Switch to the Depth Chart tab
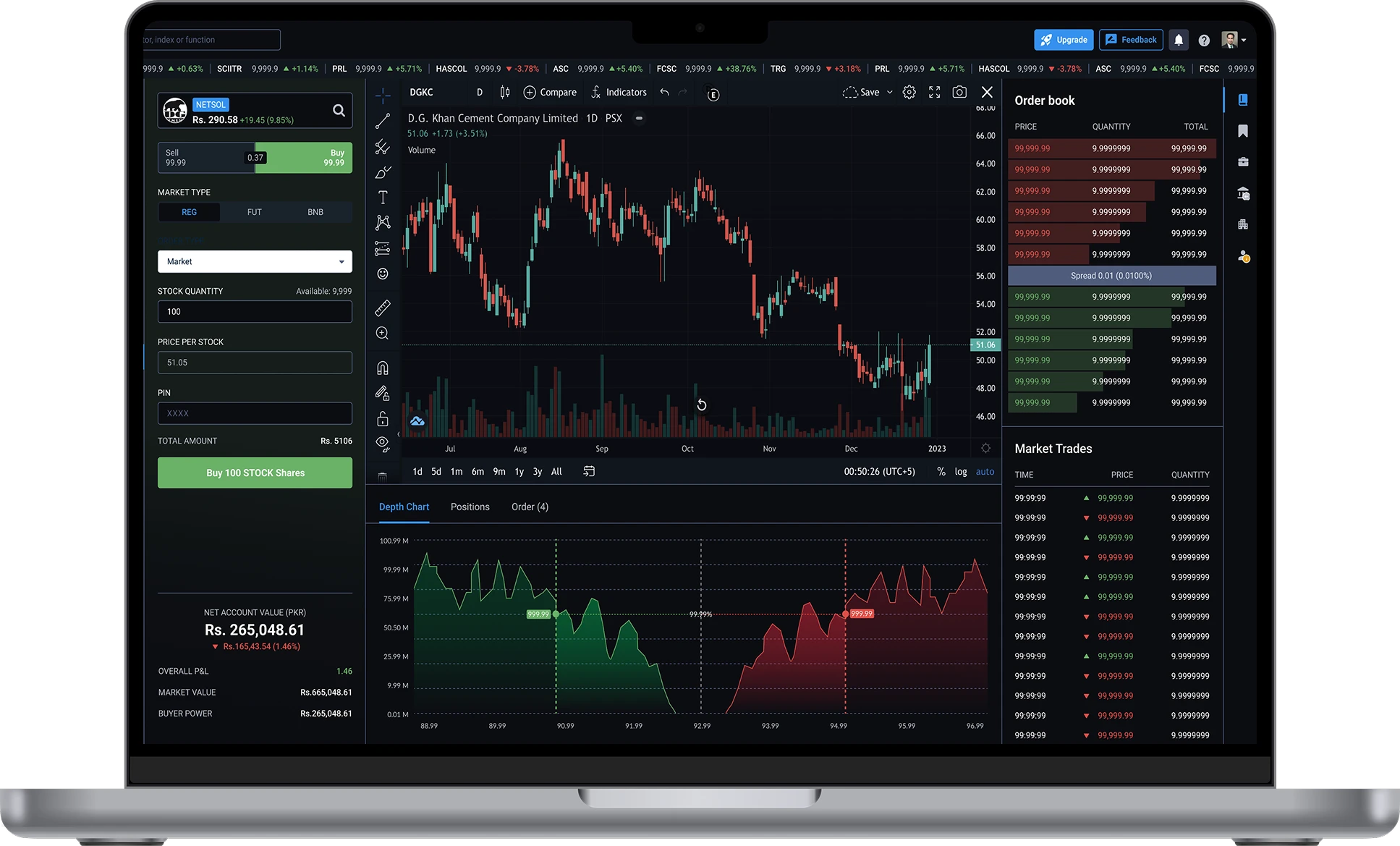This screenshot has height=846, width=1400. [x=404, y=507]
